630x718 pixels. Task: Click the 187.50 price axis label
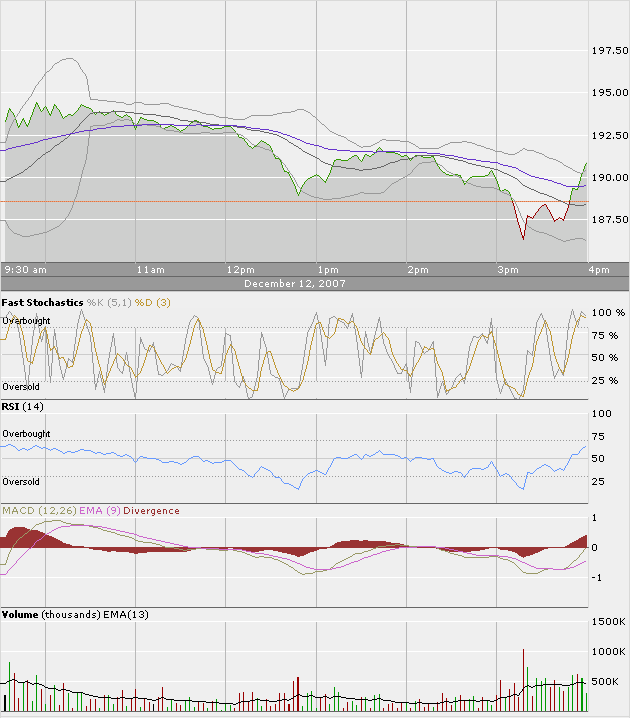point(610,219)
